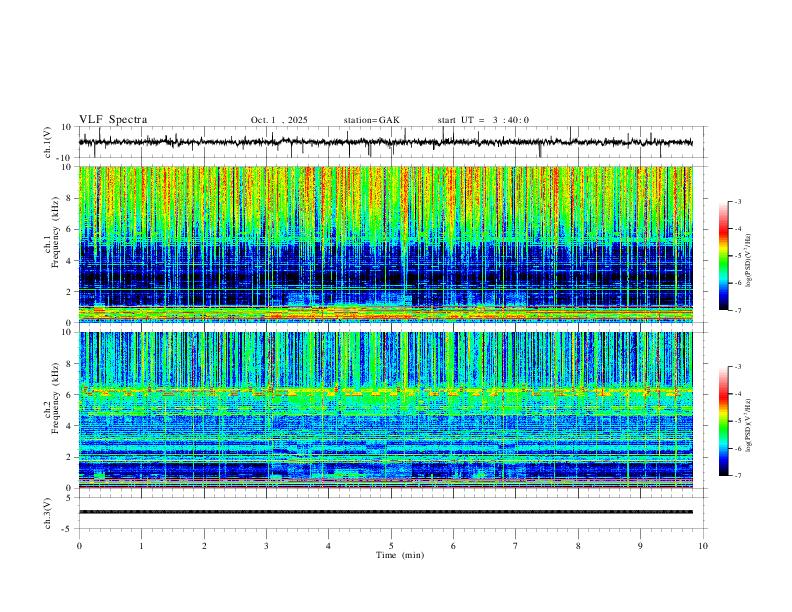This screenshot has width=792, height=612.
Task: Click time axis tick label "6"
Action: pyautogui.click(x=454, y=546)
